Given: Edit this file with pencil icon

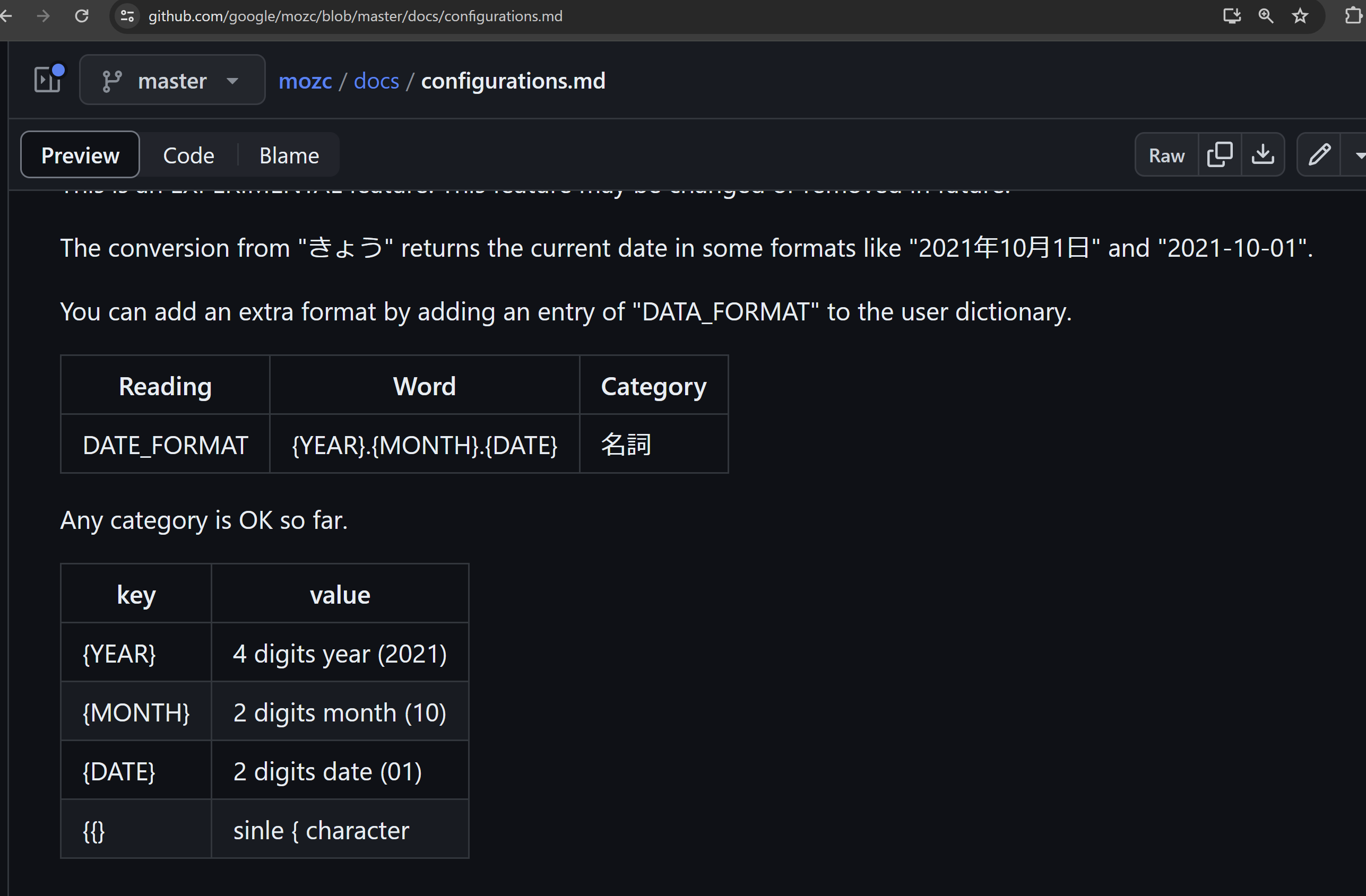Looking at the screenshot, I should tap(1319, 155).
